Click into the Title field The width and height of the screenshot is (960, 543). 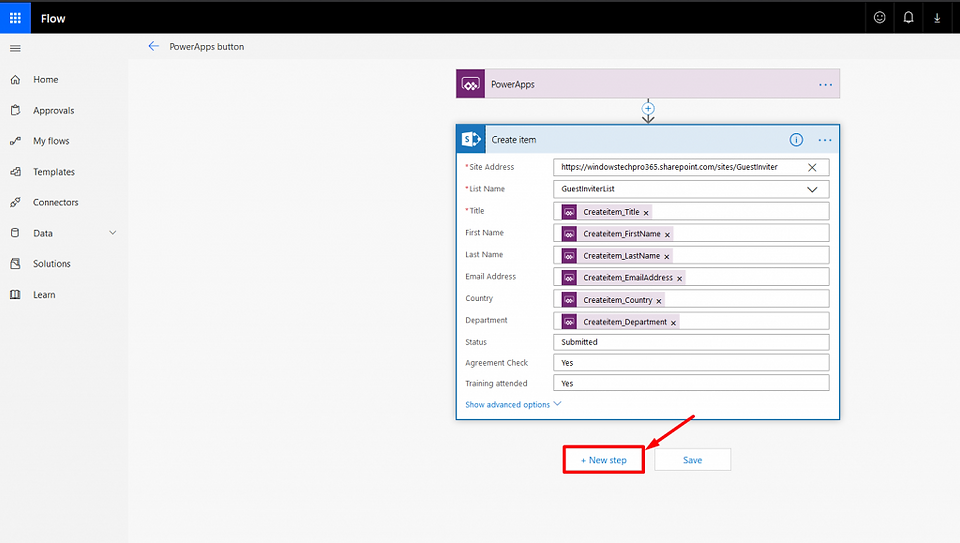tap(691, 211)
